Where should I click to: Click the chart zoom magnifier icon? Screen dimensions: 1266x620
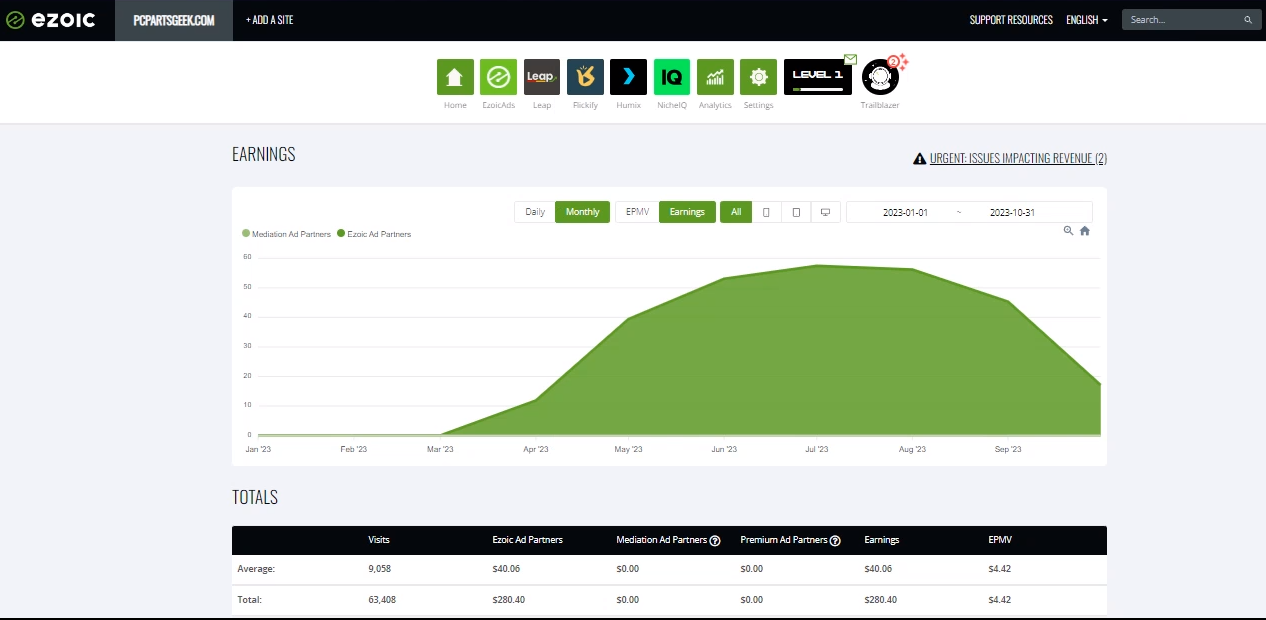coord(1068,231)
